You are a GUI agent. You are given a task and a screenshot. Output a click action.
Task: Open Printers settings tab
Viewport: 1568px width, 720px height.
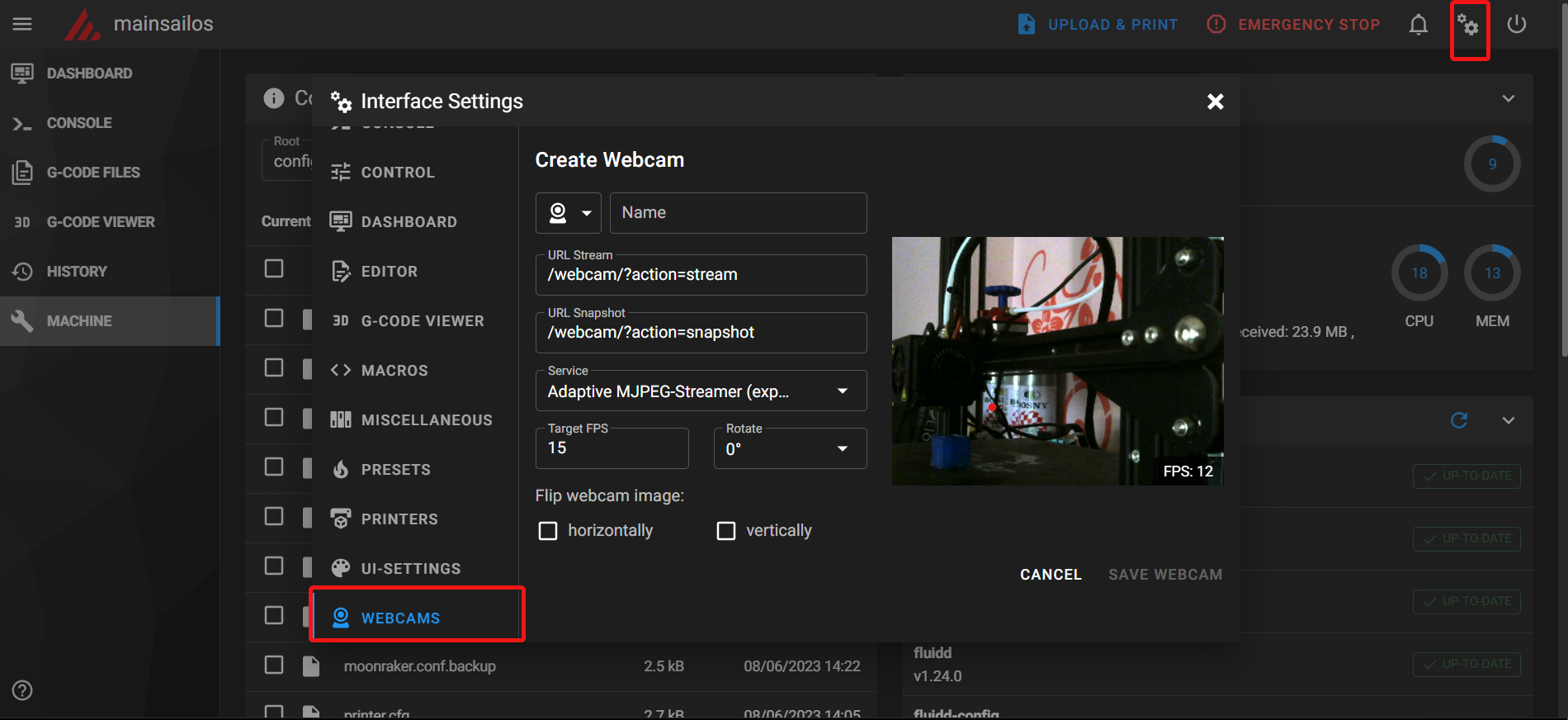415,519
